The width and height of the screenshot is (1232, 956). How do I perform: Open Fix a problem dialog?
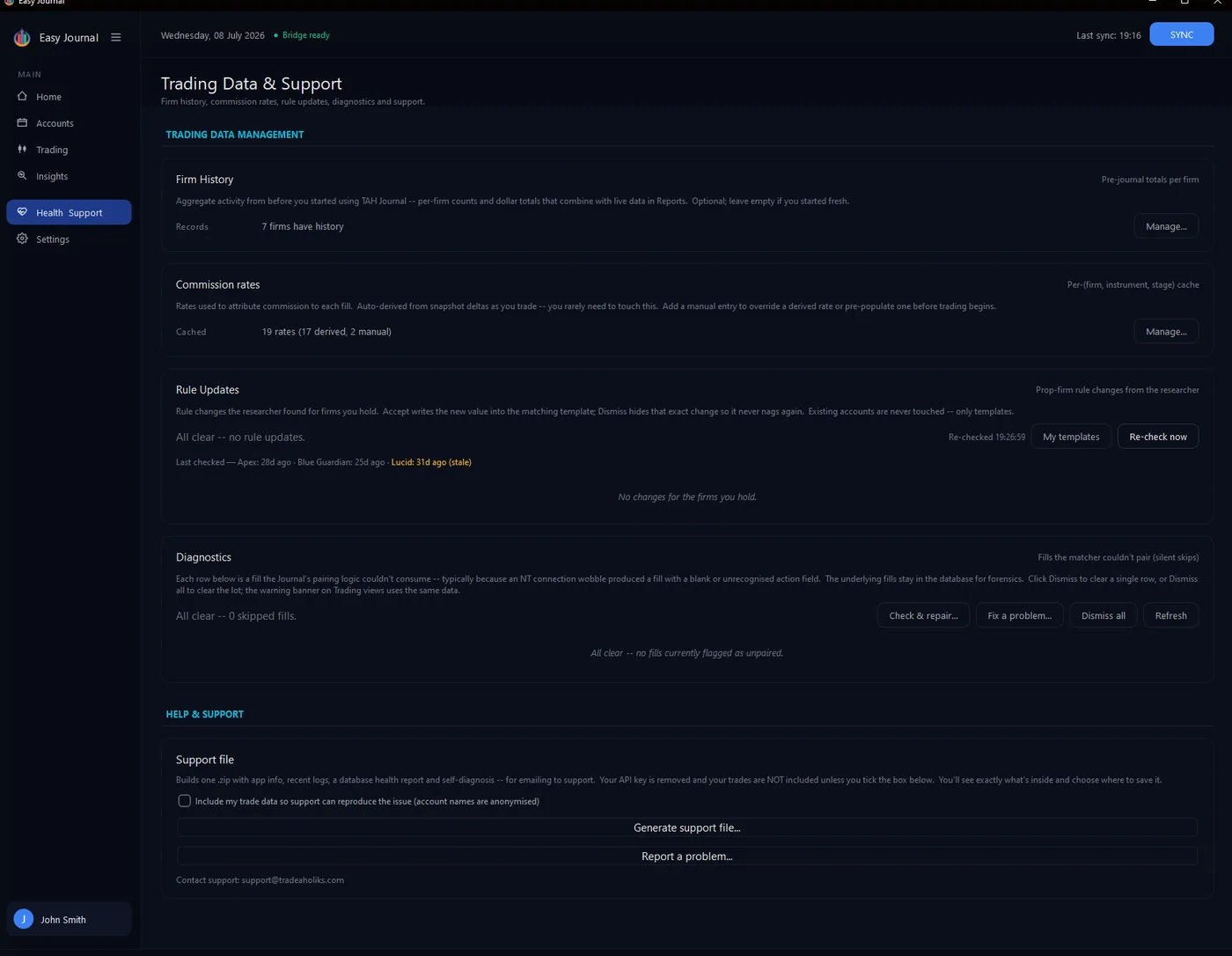(1019, 615)
